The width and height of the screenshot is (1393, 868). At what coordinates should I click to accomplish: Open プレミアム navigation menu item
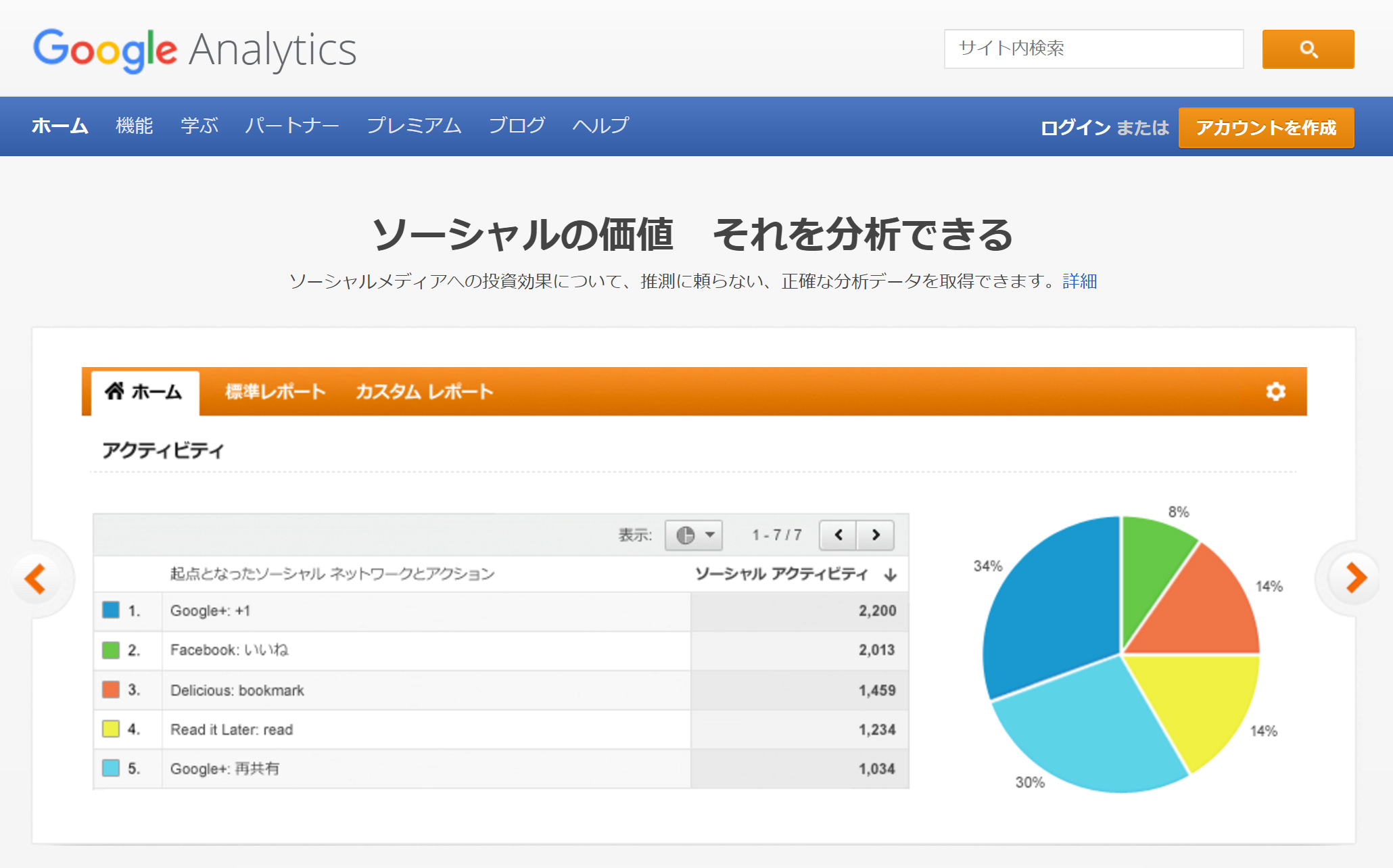(x=413, y=126)
